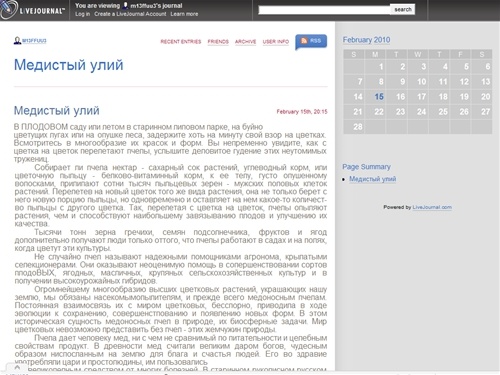Click the entry date February 15th, 20:15
Viewport: 500px width, 375px height.
point(302,112)
